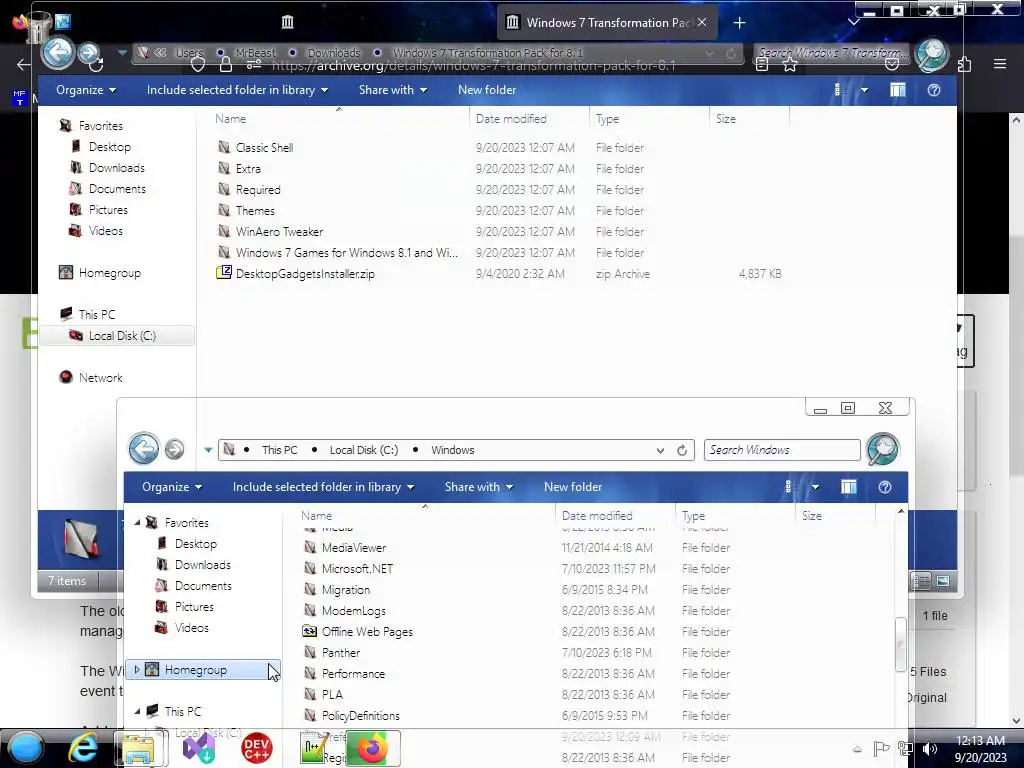Expand the Homegroup tree node in the front Windows window

136,669
